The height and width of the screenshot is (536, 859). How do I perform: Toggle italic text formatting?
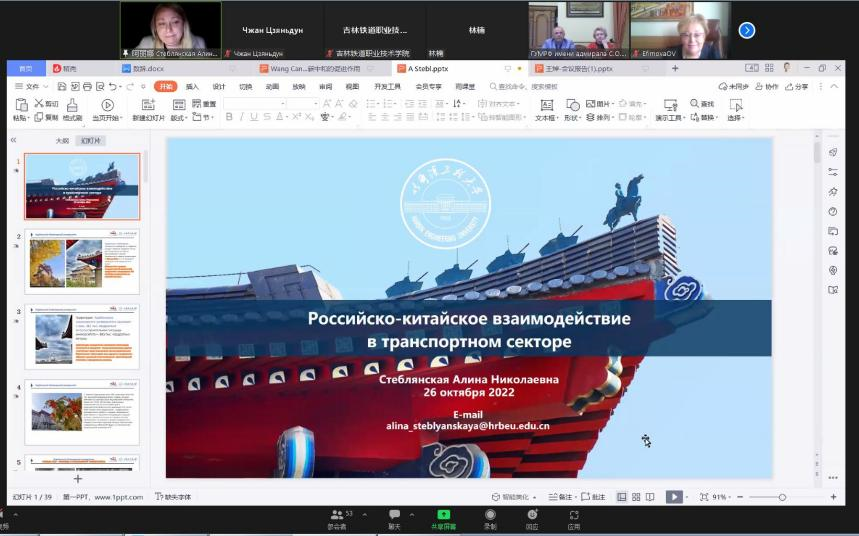pyautogui.click(x=242, y=117)
